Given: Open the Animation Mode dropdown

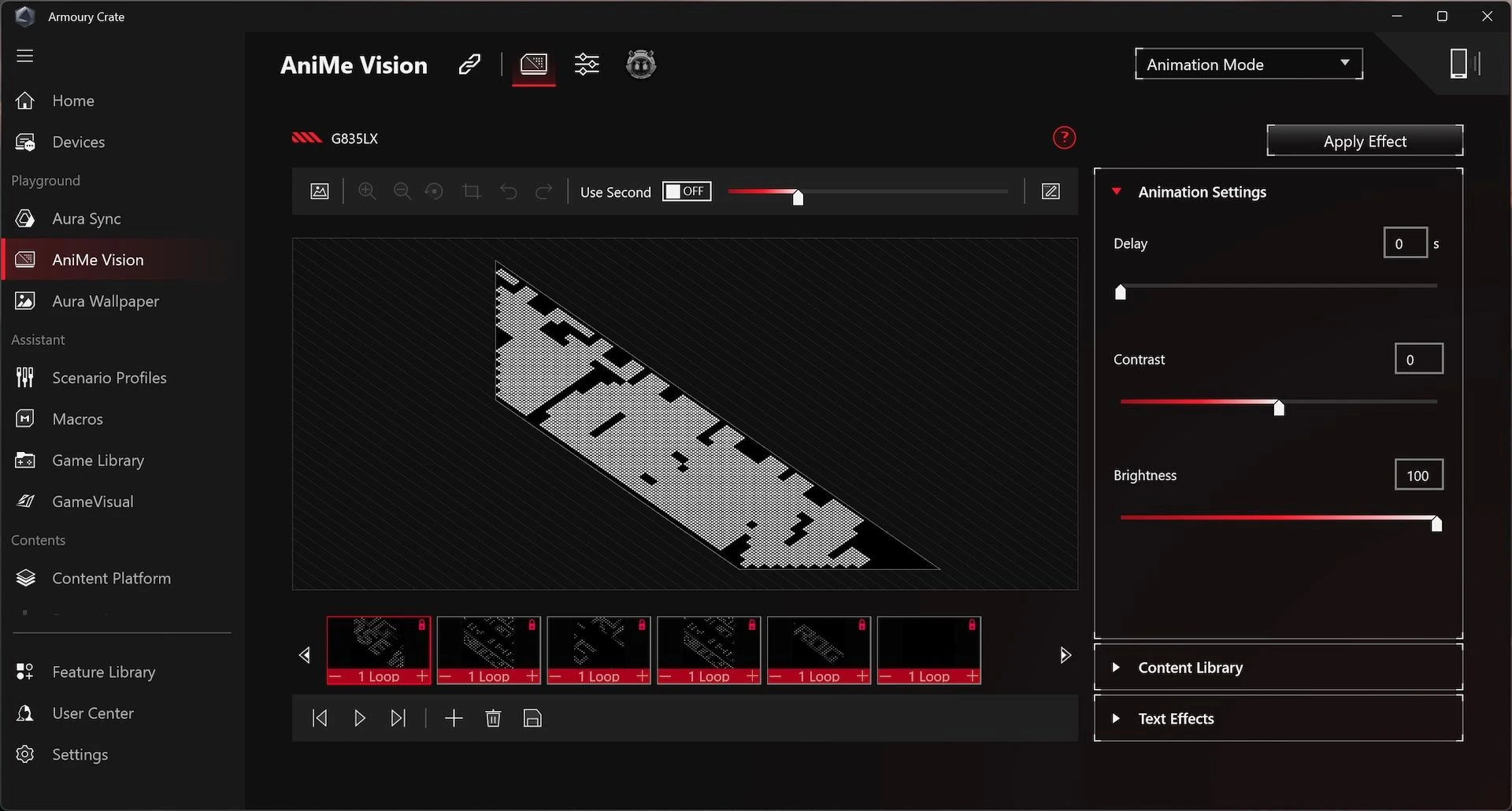Looking at the screenshot, I should coord(1248,64).
